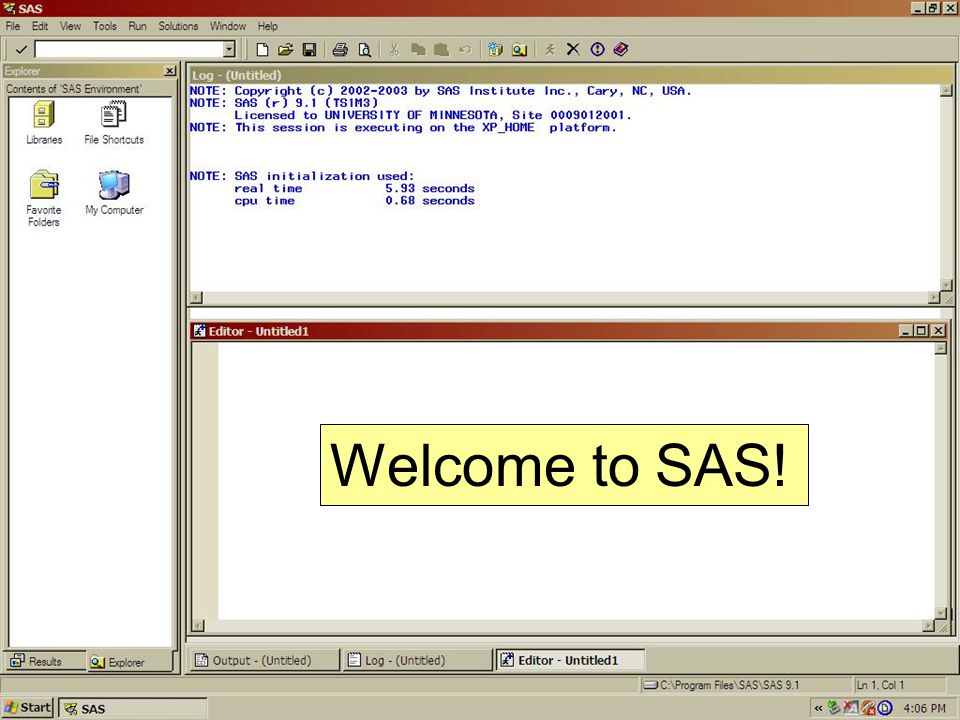
Task: Click the Copy icon in the toolbar
Action: pyautogui.click(x=418, y=50)
